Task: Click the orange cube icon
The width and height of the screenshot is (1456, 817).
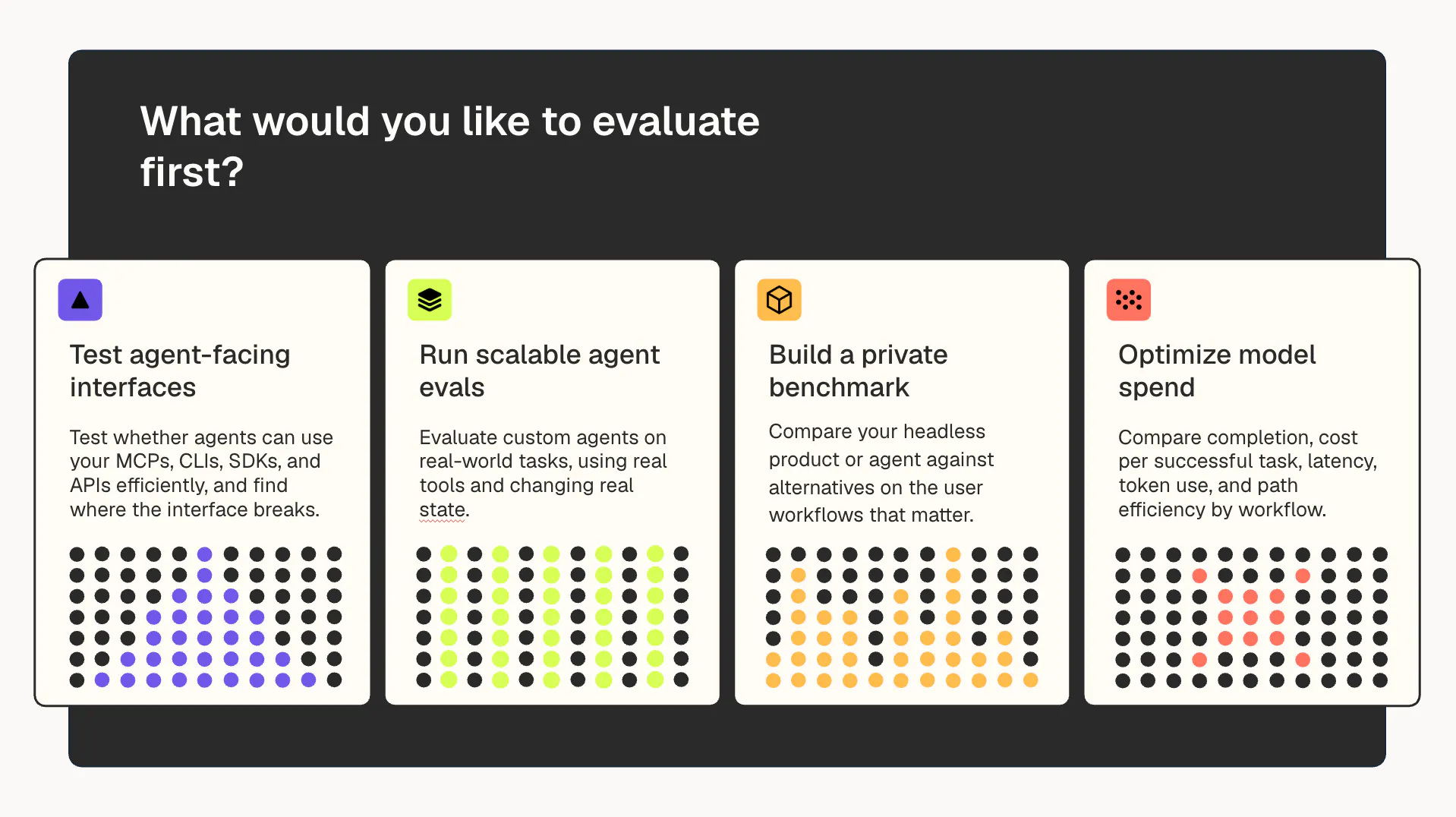Action: [779, 300]
